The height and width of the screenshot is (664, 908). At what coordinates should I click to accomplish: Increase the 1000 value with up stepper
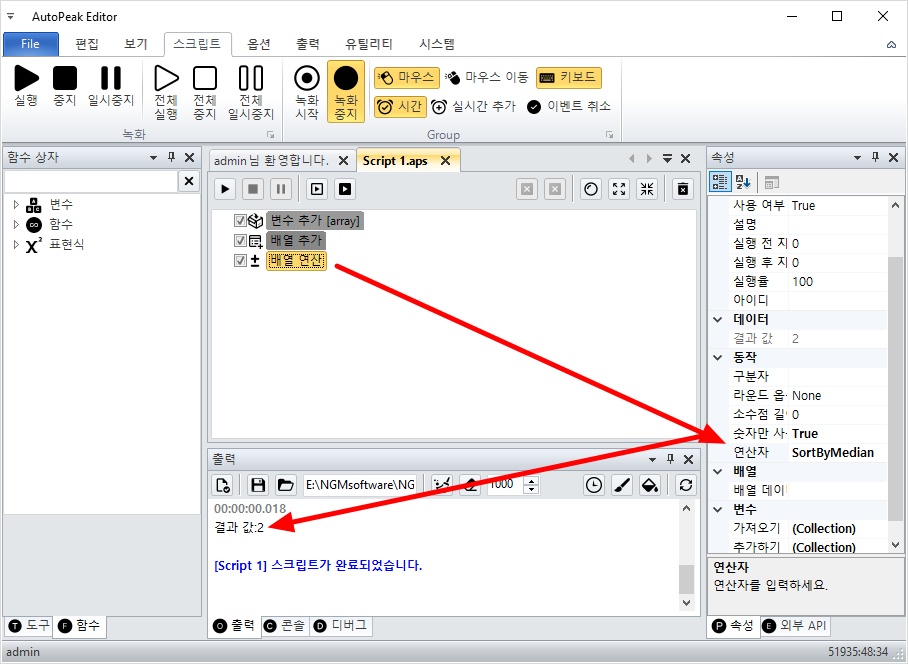click(532, 480)
